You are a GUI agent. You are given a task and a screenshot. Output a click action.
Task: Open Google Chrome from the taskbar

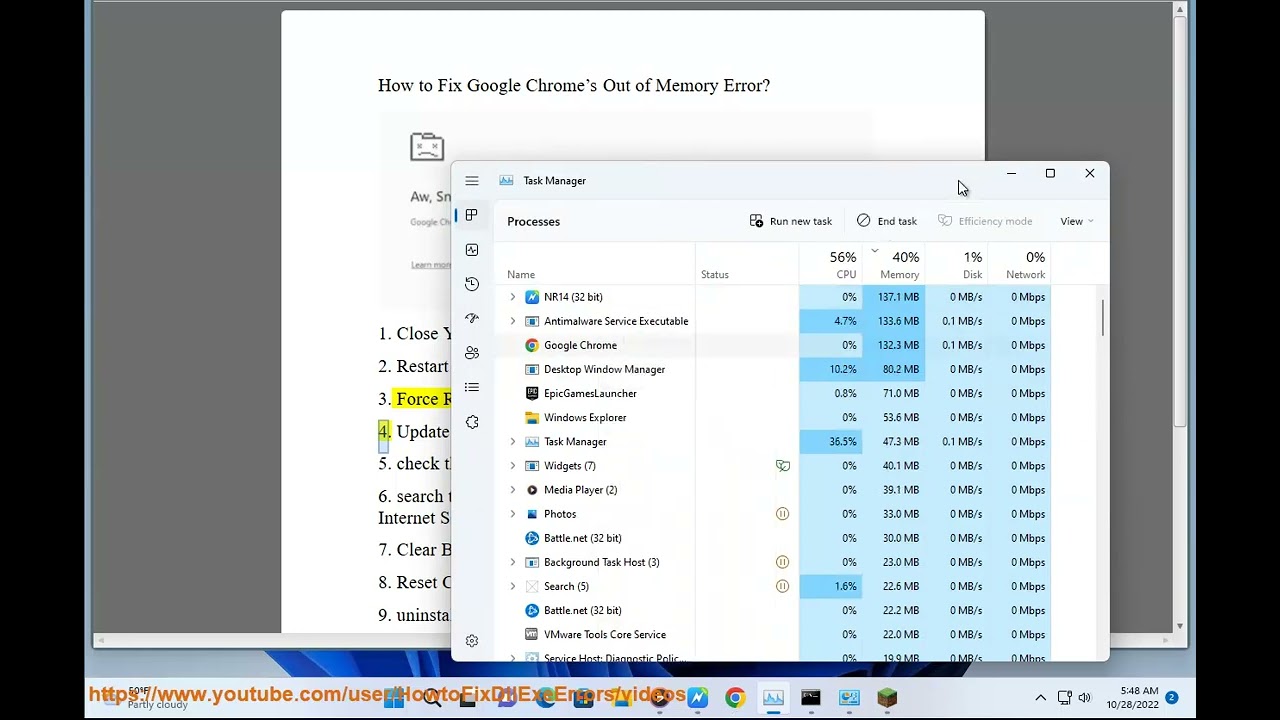coord(735,698)
